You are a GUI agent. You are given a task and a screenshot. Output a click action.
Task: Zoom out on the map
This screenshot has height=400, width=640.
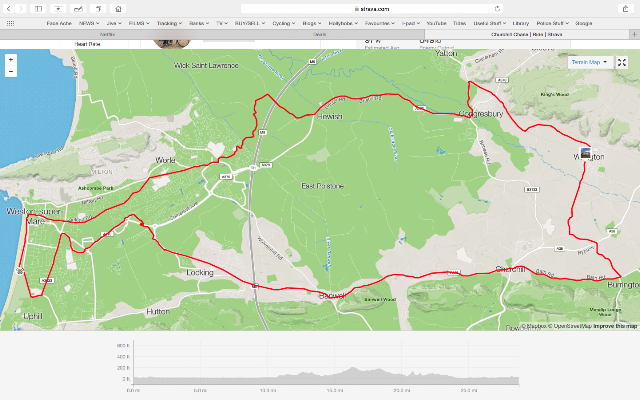[11, 71]
